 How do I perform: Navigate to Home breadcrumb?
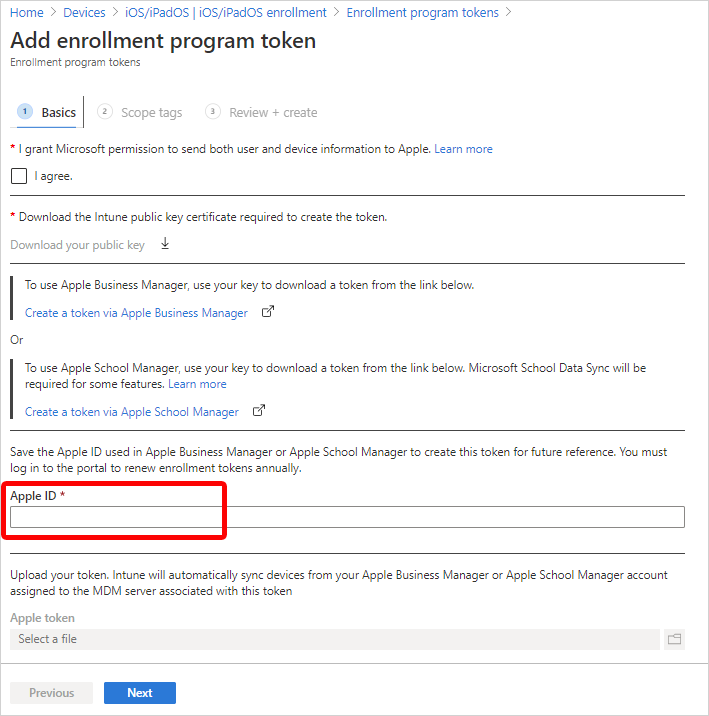pyautogui.click(x=27, y=12)
